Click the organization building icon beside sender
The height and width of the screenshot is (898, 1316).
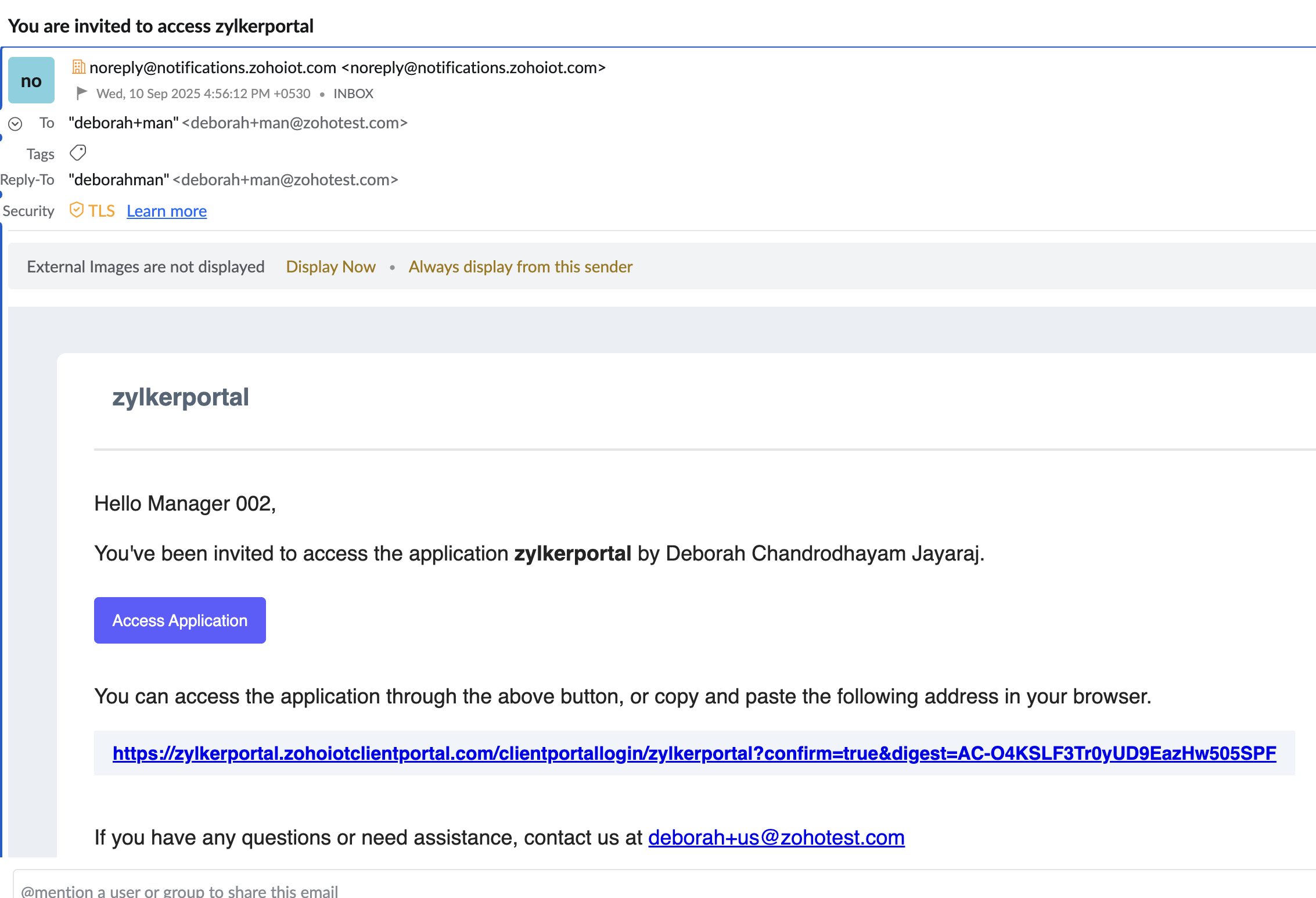tap(78, 67)
